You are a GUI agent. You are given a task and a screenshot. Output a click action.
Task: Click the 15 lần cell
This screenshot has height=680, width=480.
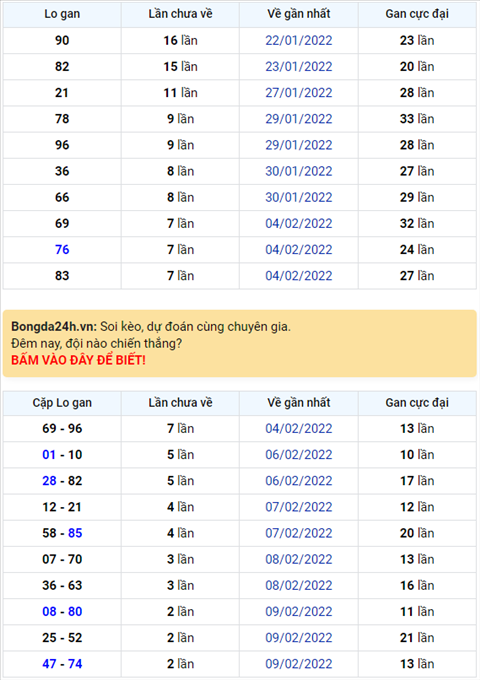(180, 66)
